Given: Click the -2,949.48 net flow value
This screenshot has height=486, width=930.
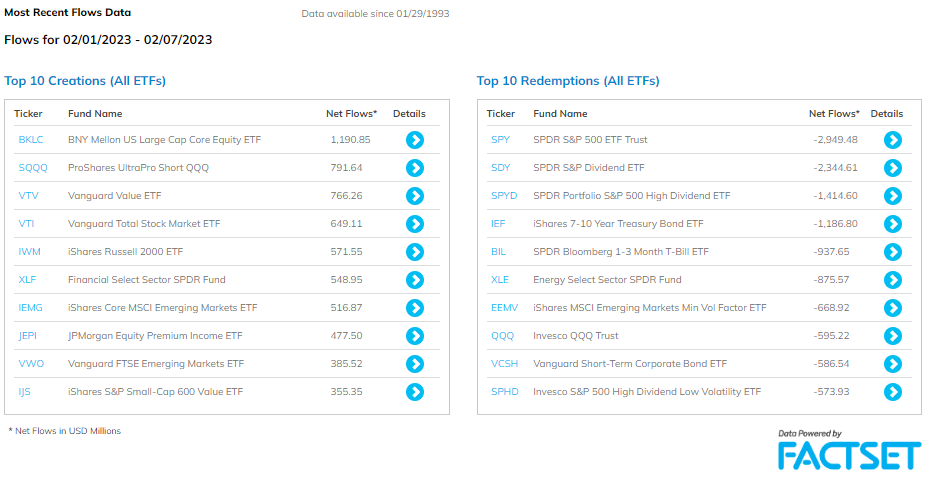Looking at the screenshot, I should [x=835, y=139].
